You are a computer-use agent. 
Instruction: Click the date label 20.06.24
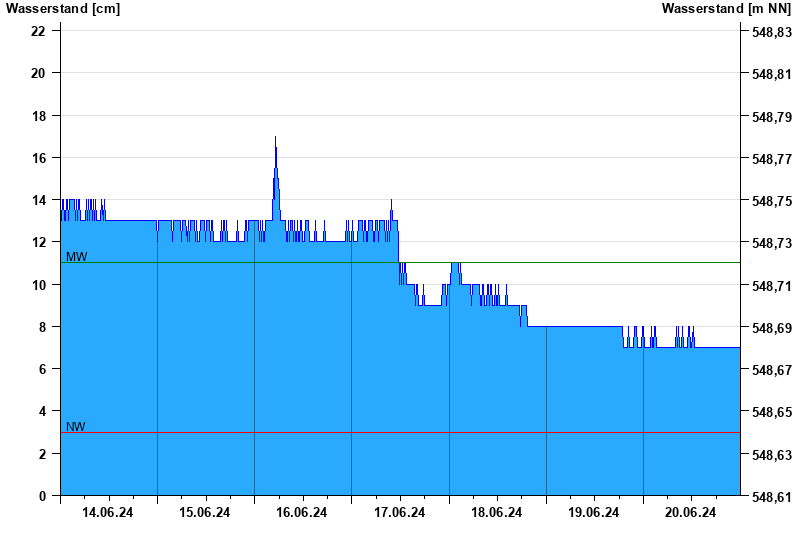pos(690,512)
